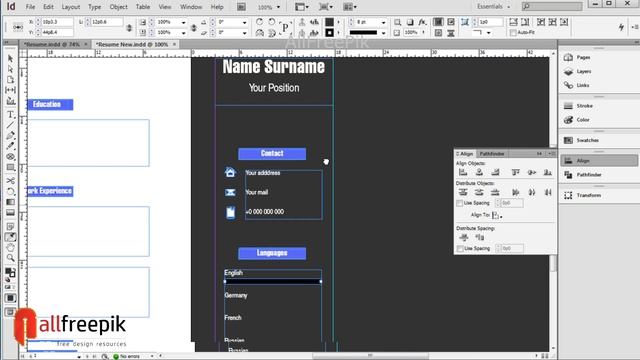Switch to the Resume.indd document tab
This screenshot has height=360, width=640.
click(51, 44)
